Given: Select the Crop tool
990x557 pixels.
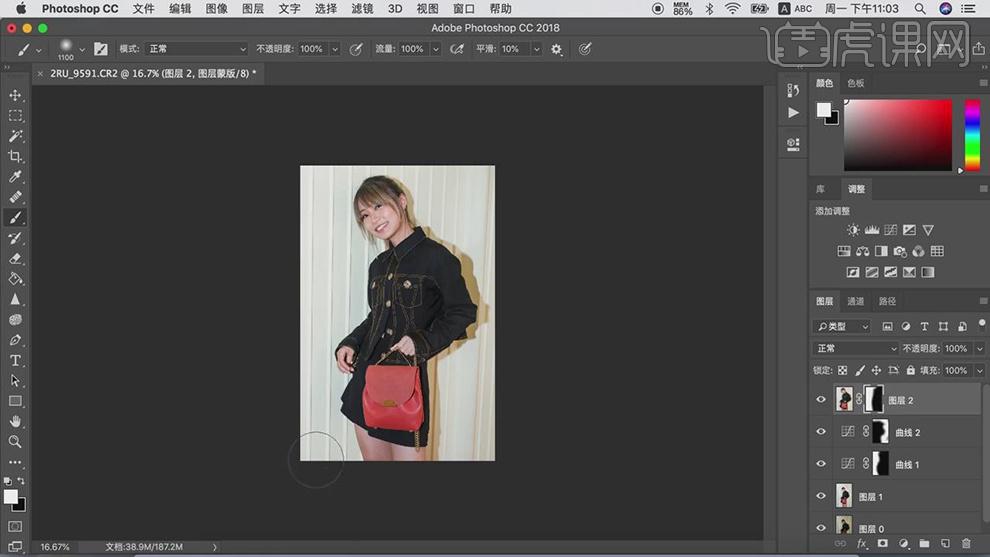Looking at the screenshot, I should (15, 156).
